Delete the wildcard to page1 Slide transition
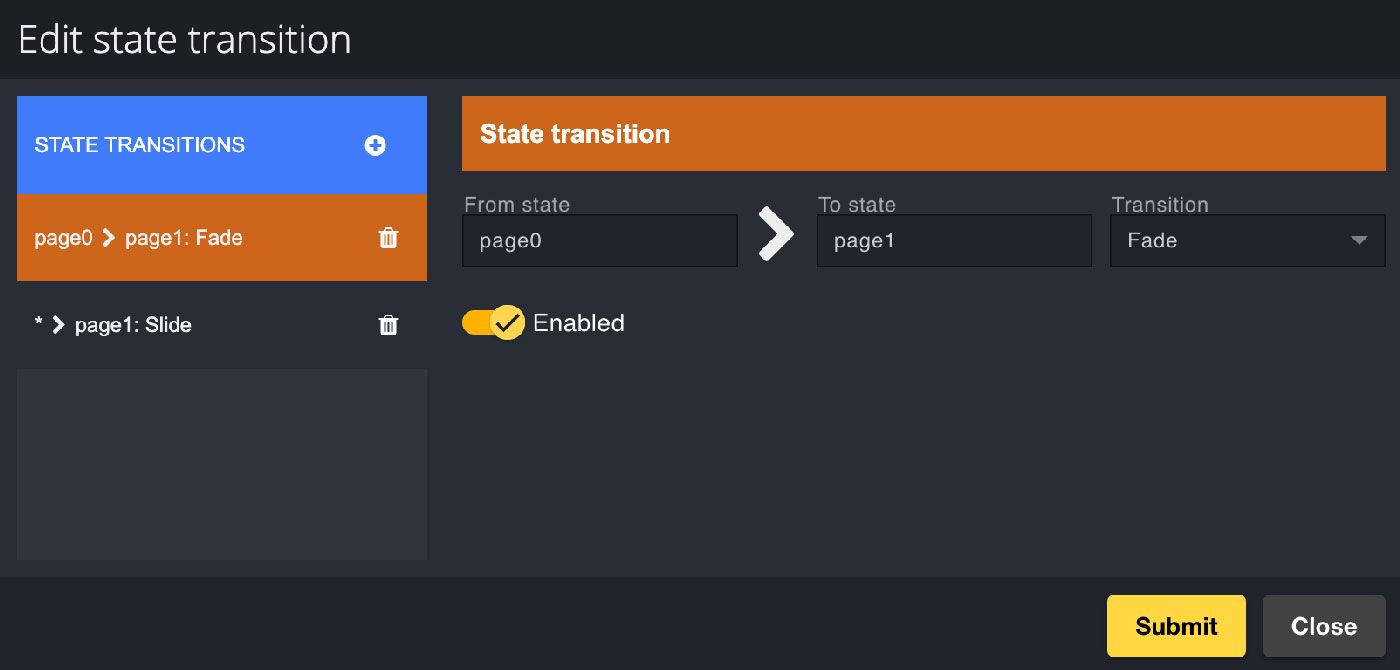The height and width of the screenshot is (670, 1400). pyautogui.click(x=388, y=324)
